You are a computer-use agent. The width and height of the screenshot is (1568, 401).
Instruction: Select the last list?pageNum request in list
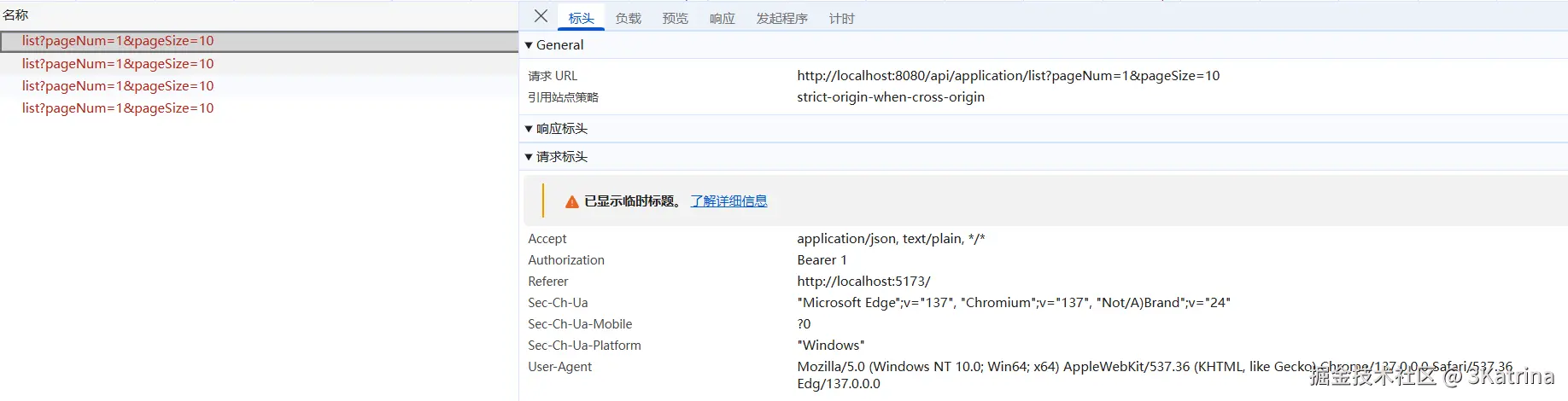tap(118, 108)
